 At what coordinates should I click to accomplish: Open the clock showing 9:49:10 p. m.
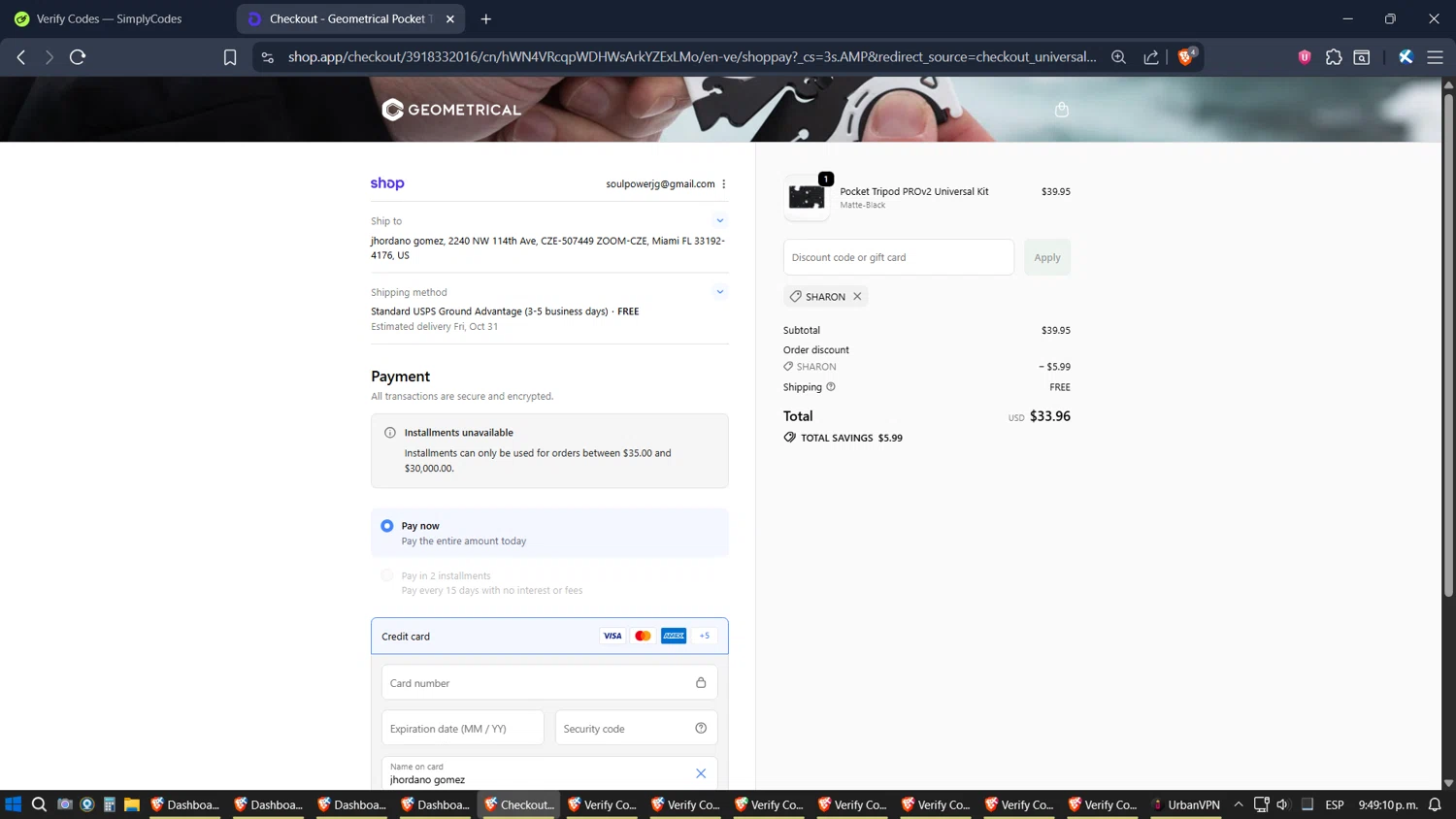[1388, 804]
